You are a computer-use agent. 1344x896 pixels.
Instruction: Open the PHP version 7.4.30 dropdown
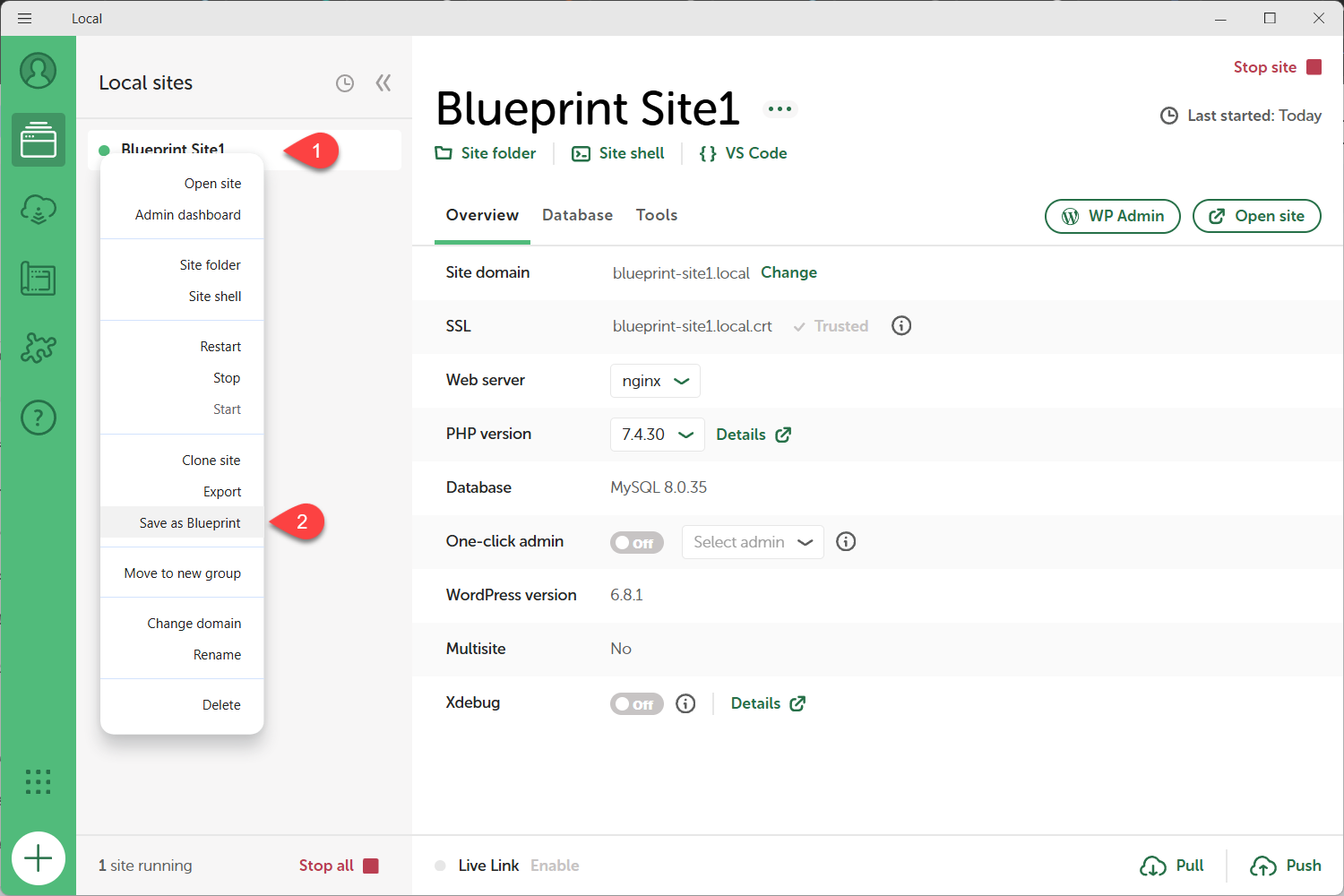click(657, 435)
